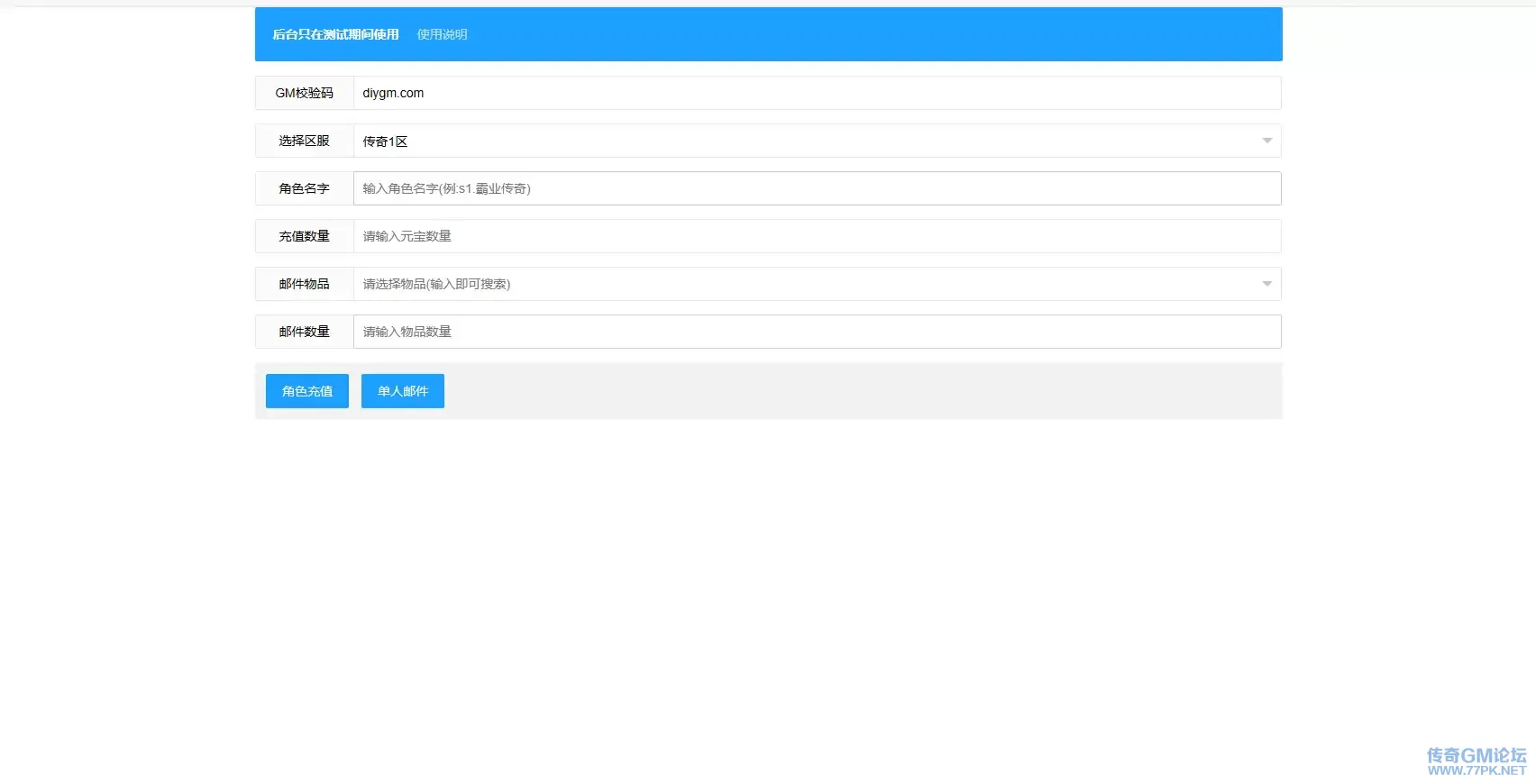
Task: Click the 角色名字 field label
Action: point(304,188)
